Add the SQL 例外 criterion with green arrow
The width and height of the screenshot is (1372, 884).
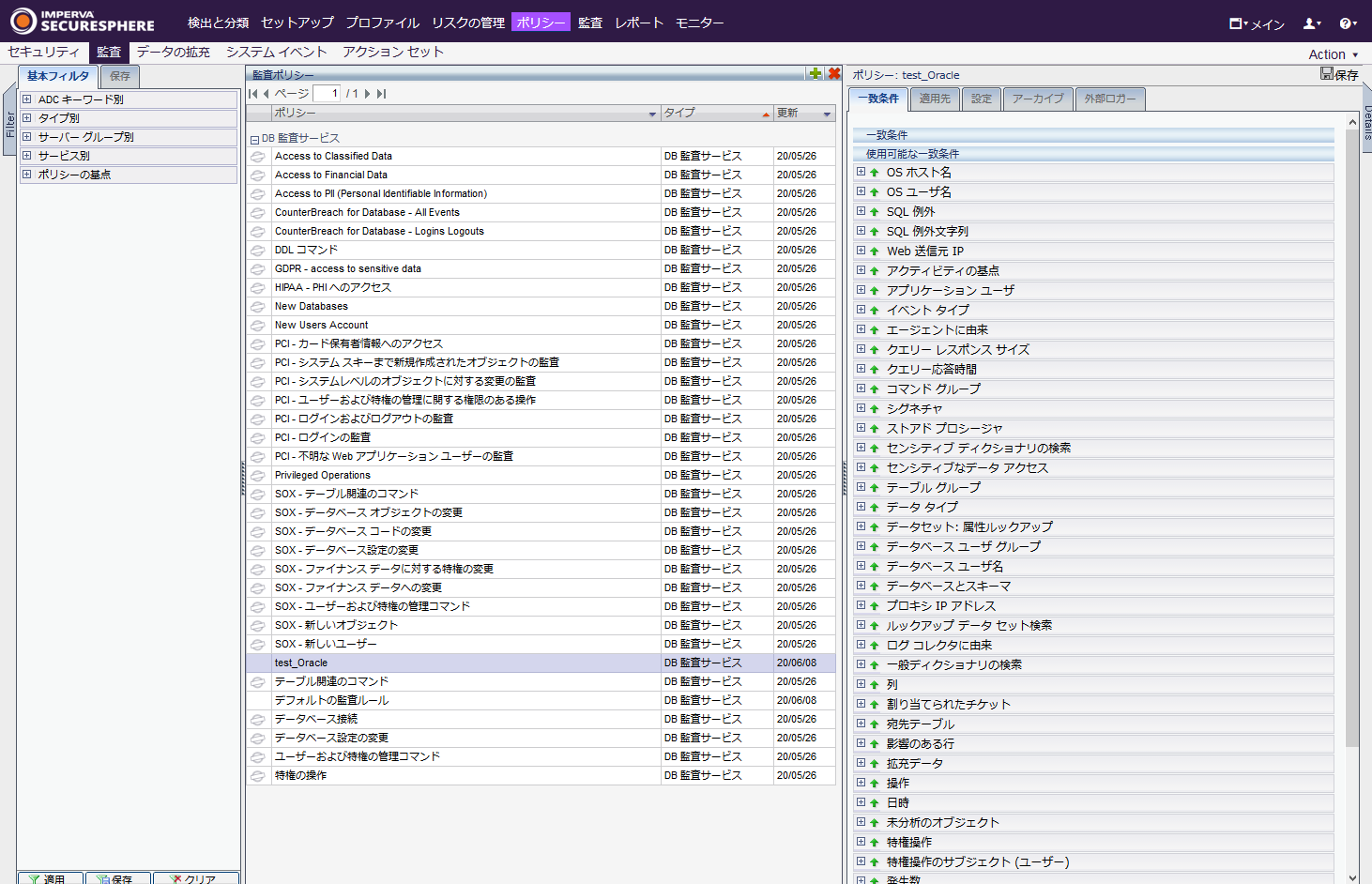[x=875, y=212]
